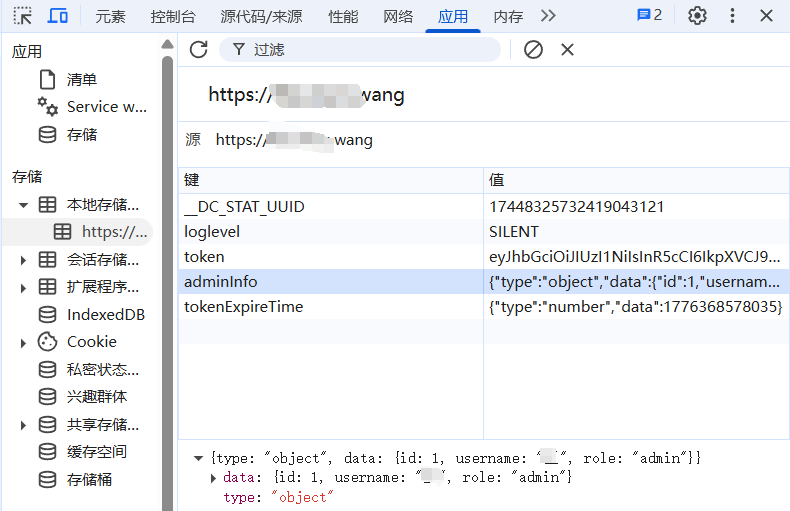The image size is (790, 511).
Task: Open the 元素 tab
Action: coord(110,17)
